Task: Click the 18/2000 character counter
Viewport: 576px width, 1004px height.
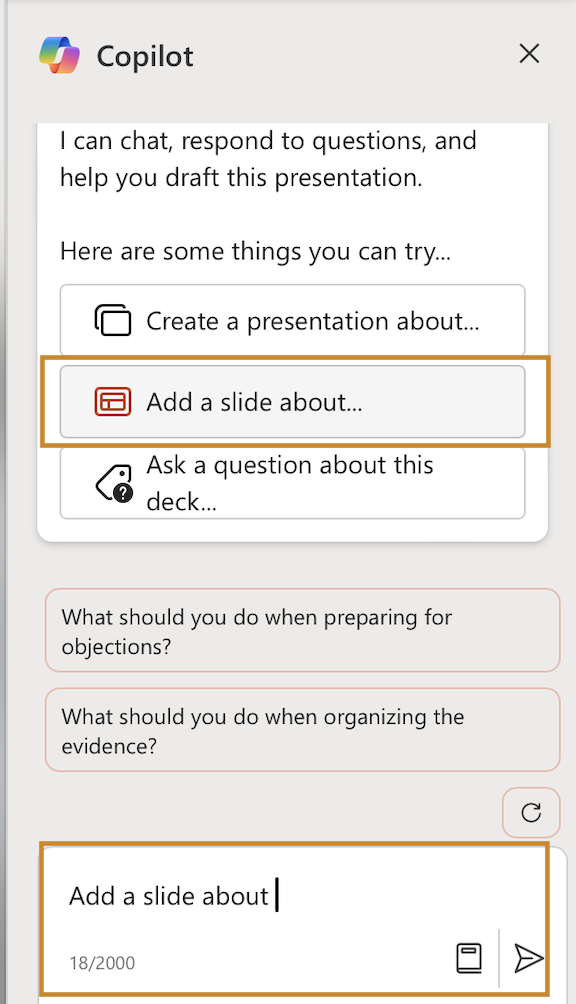Action: [102, 963]
